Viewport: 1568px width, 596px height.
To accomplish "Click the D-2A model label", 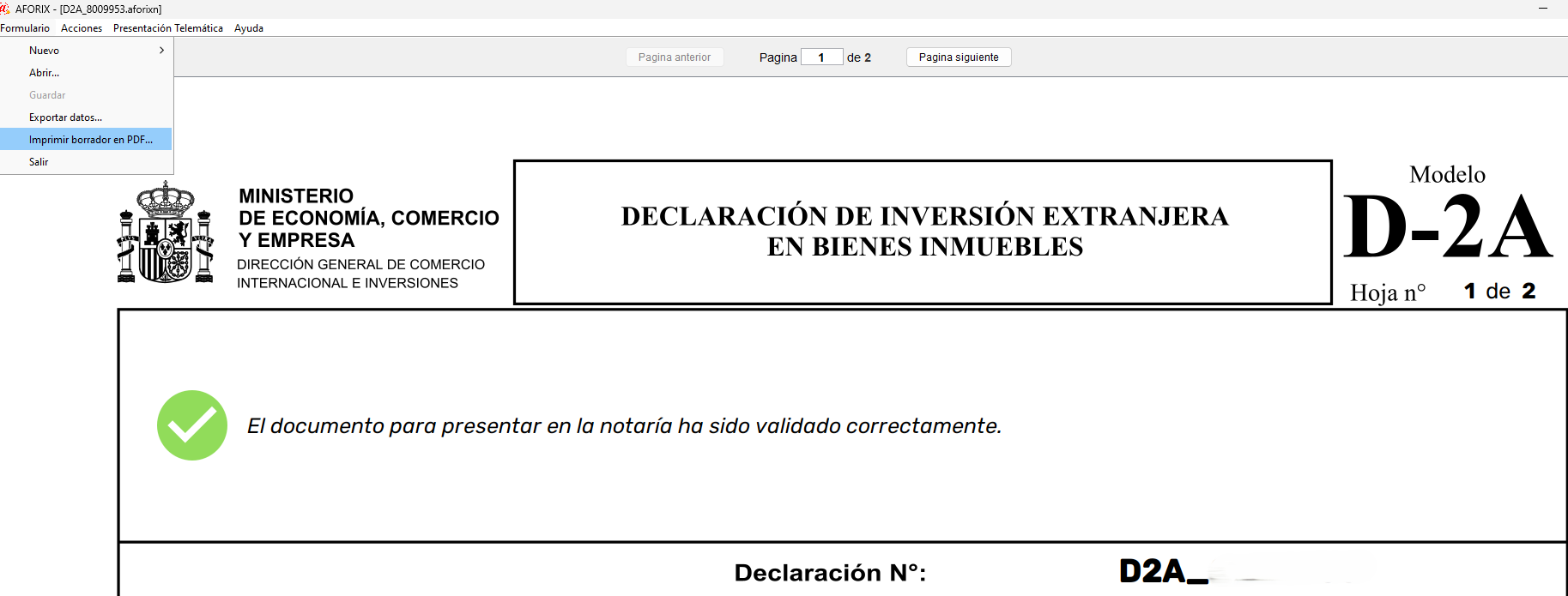I will coord(1448,226).
